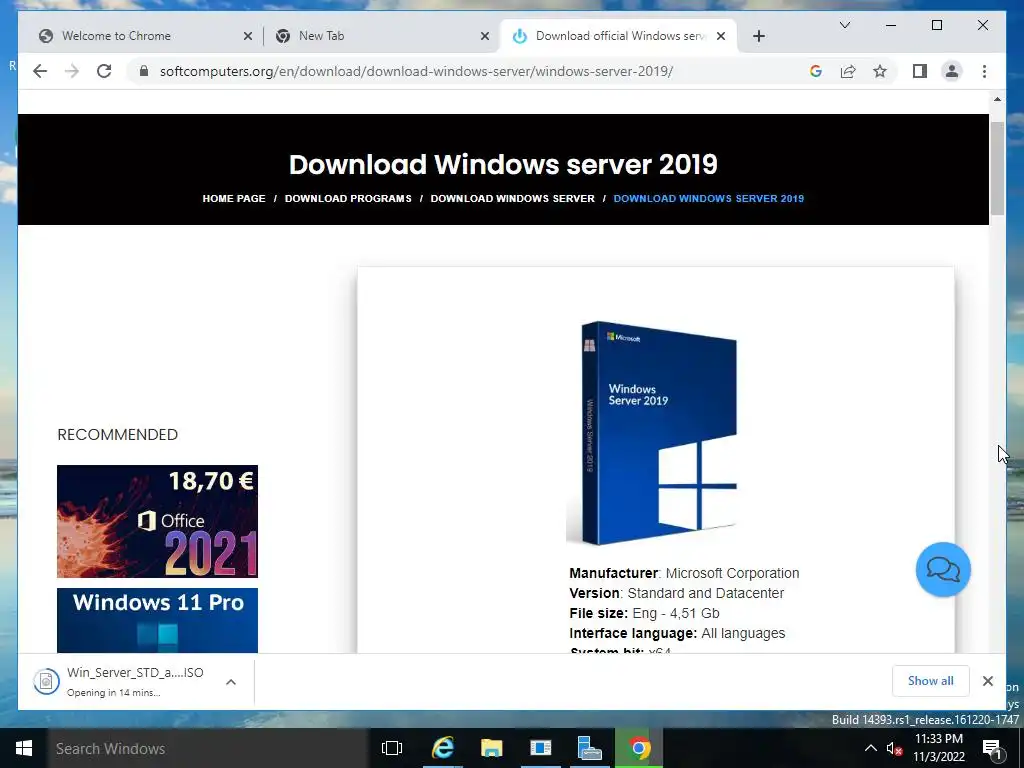This screenshot has width=1024, height=768.
Task: Click the scrollbar up arrow
Action: tap(997, 99)
